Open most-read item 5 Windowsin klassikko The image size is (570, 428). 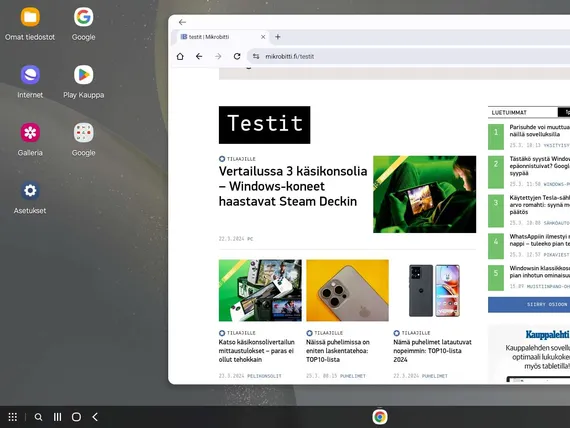(x=539, y=272)
